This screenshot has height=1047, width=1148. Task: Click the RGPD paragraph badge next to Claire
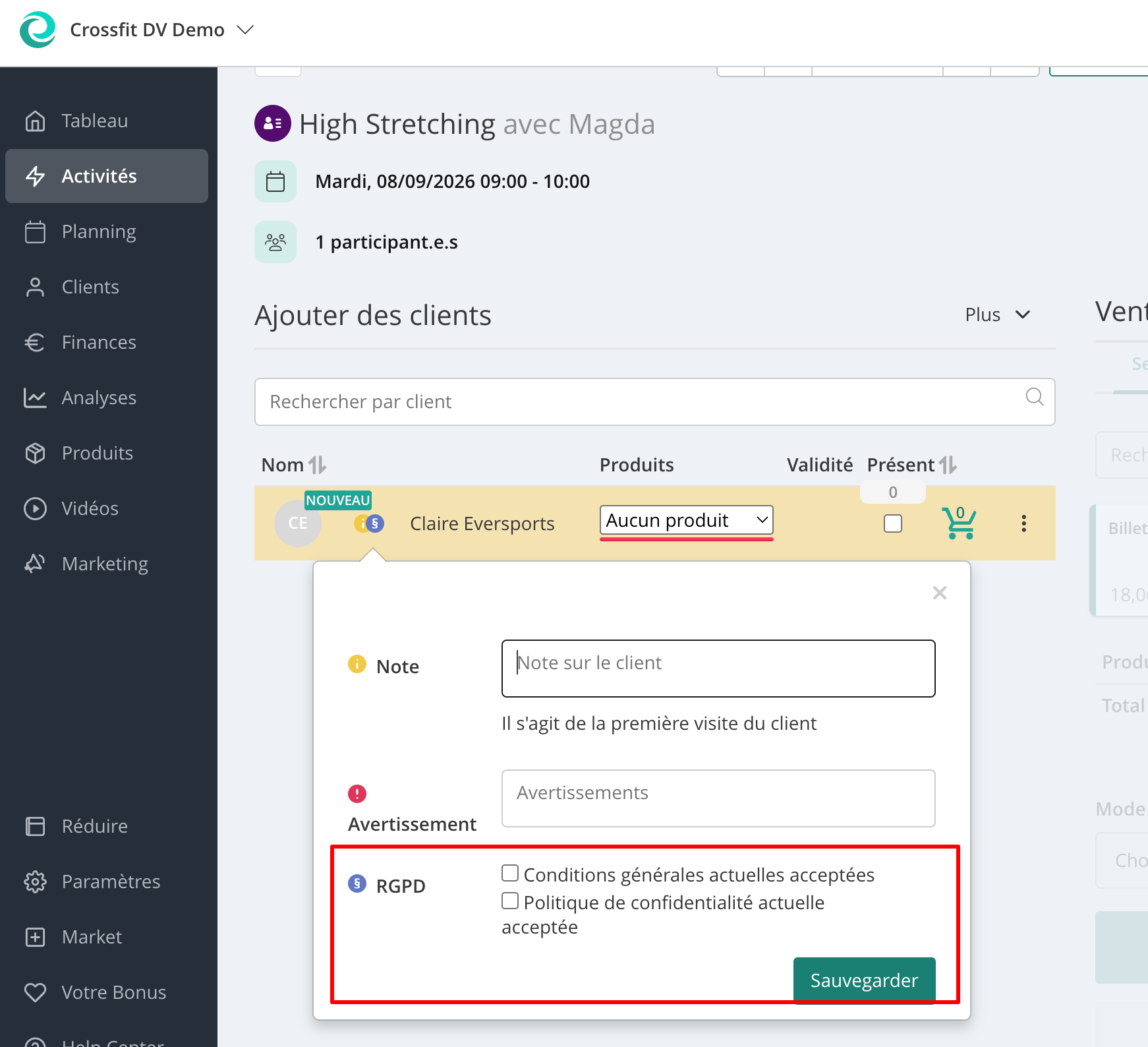click(x=375, y=523)
